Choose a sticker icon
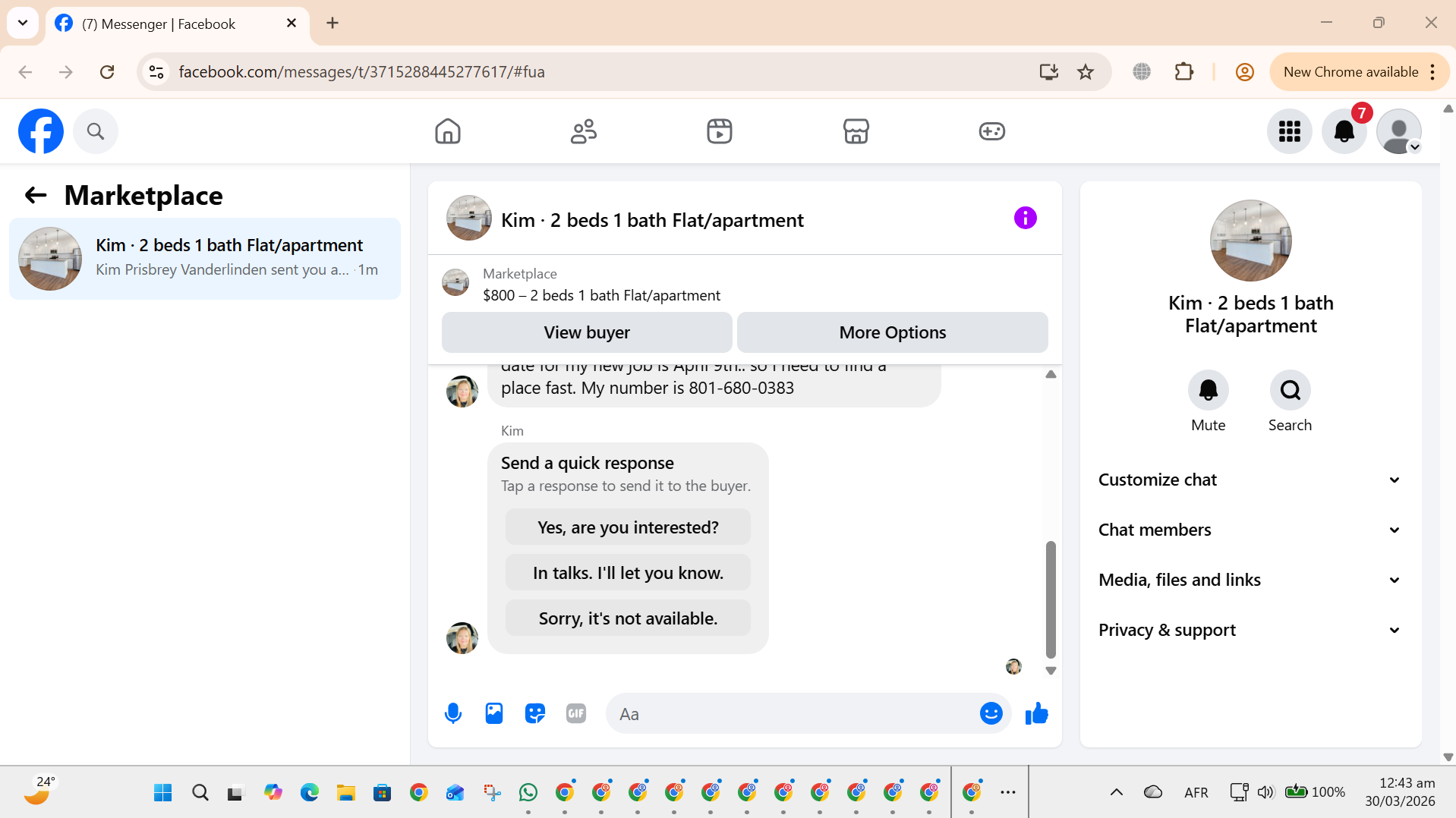 535,714
